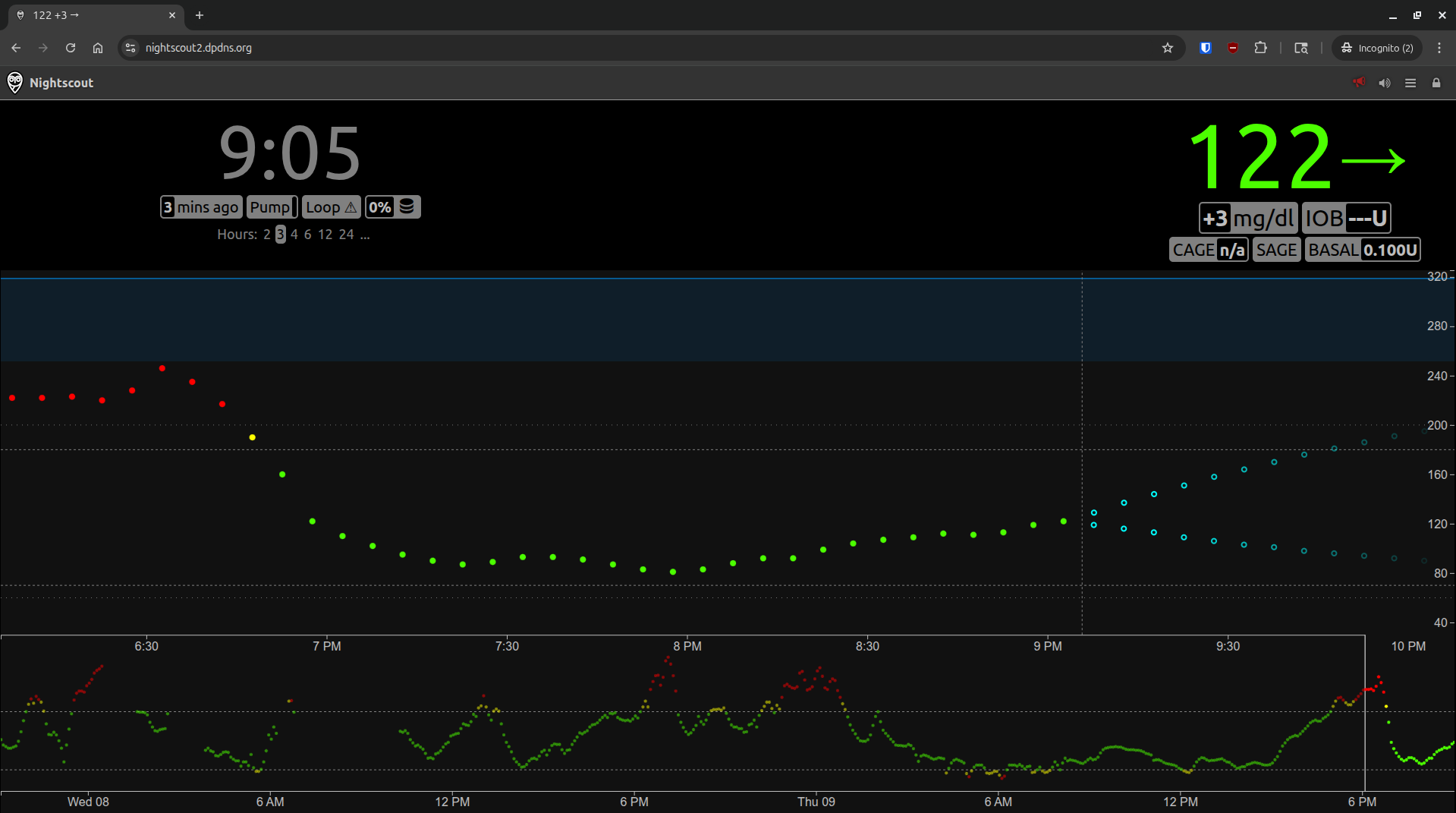Viewport: 1456px width, 813px height.
Task: Mute alarms with the speaker icon
Action: pyautogui.click(x=1385, y=83)
